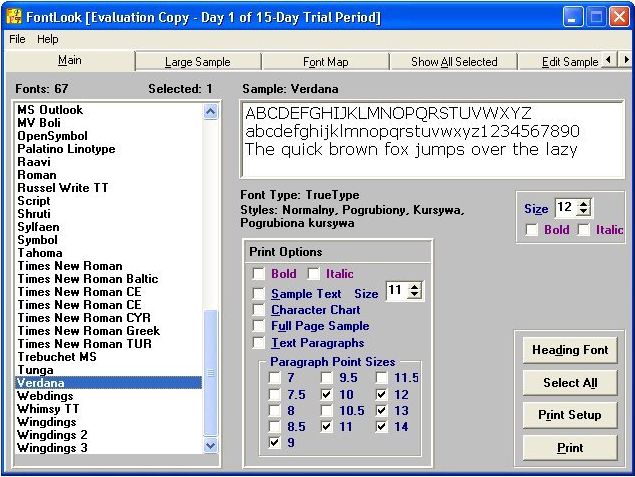Screen dimensions: 635x477
Task: Uncheck paragraph point size 12
Action: pyautogui.click(x=381, y=394)
